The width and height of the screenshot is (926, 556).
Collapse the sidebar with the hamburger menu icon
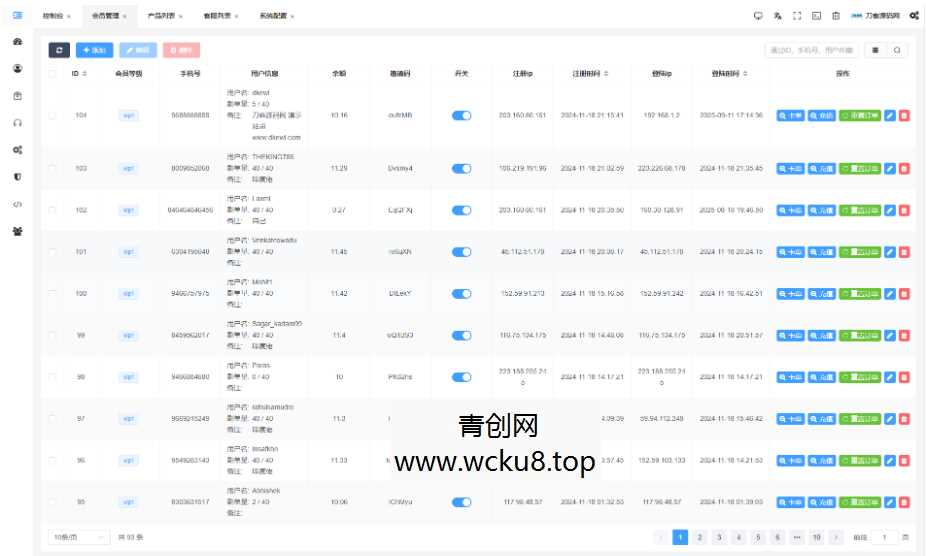pos(17,15)
